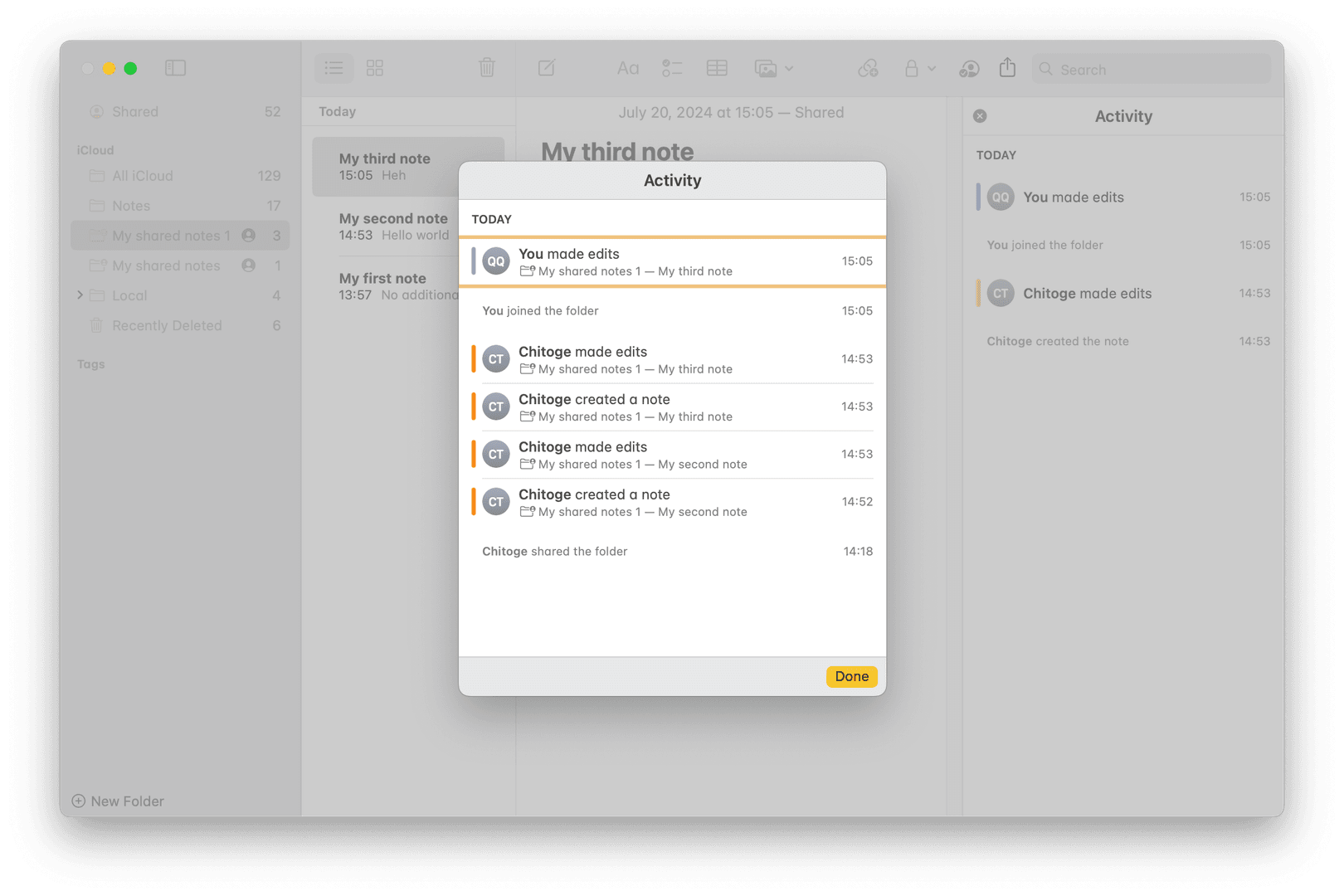
Task: Expand the Local folder tree
Action: pos(80,295)
